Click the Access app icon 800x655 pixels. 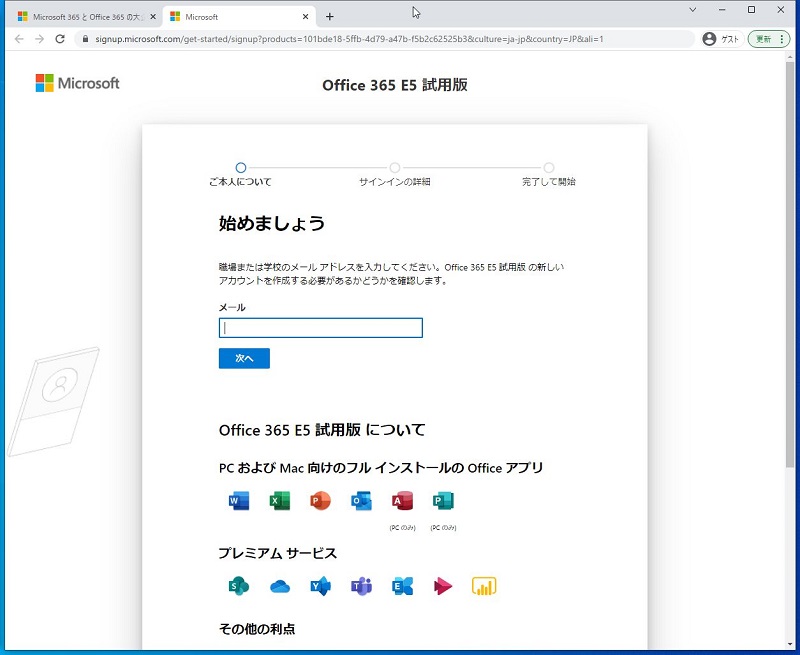402,501
